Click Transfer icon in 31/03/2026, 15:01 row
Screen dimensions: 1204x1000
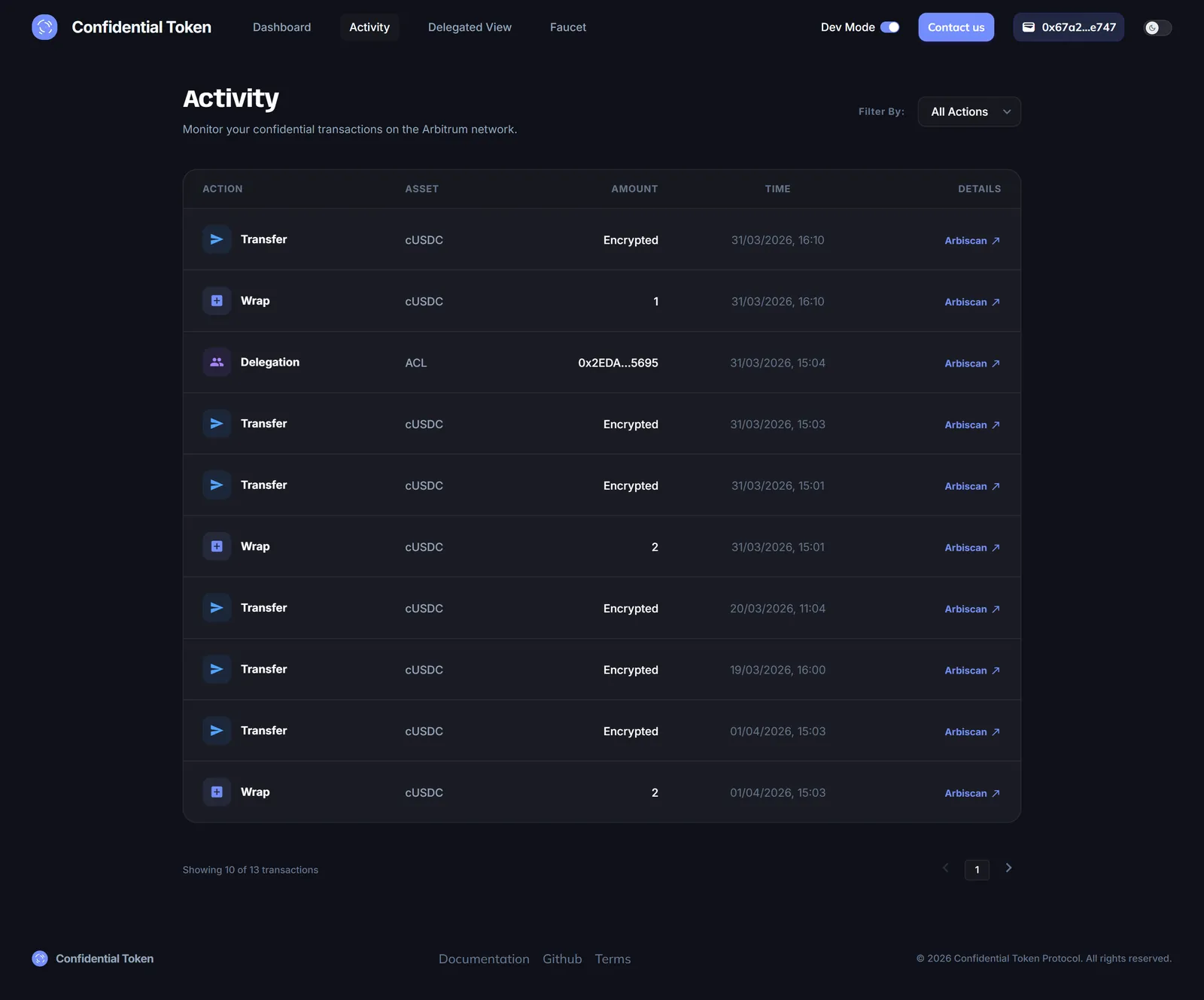click(x=217, y=485)
